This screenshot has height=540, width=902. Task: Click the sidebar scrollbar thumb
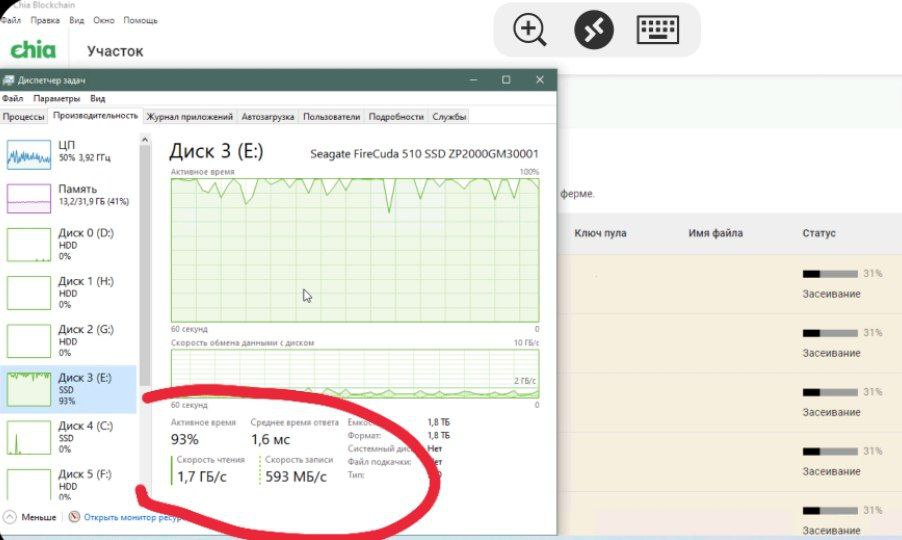(x=145, y=265)
